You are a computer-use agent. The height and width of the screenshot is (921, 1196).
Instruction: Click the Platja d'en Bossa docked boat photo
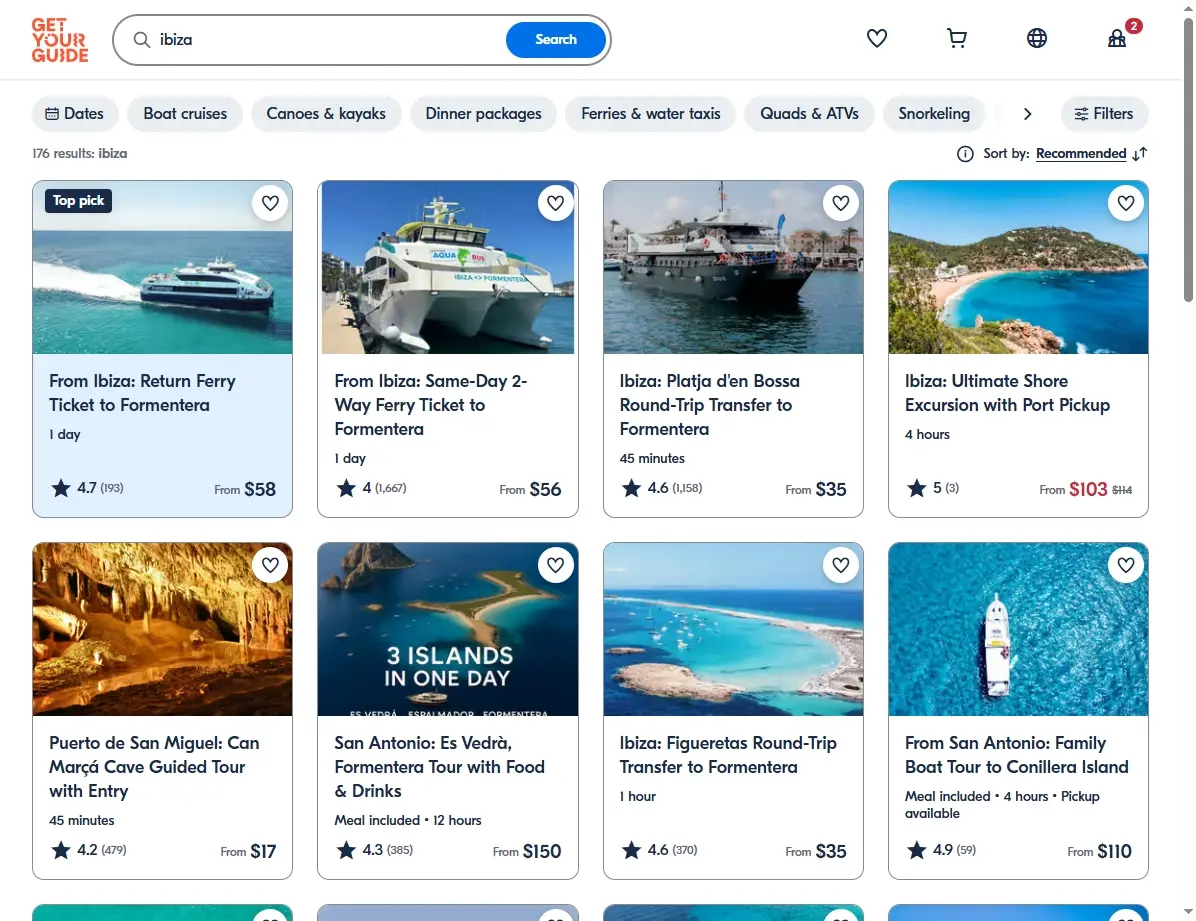pos(733,267)
